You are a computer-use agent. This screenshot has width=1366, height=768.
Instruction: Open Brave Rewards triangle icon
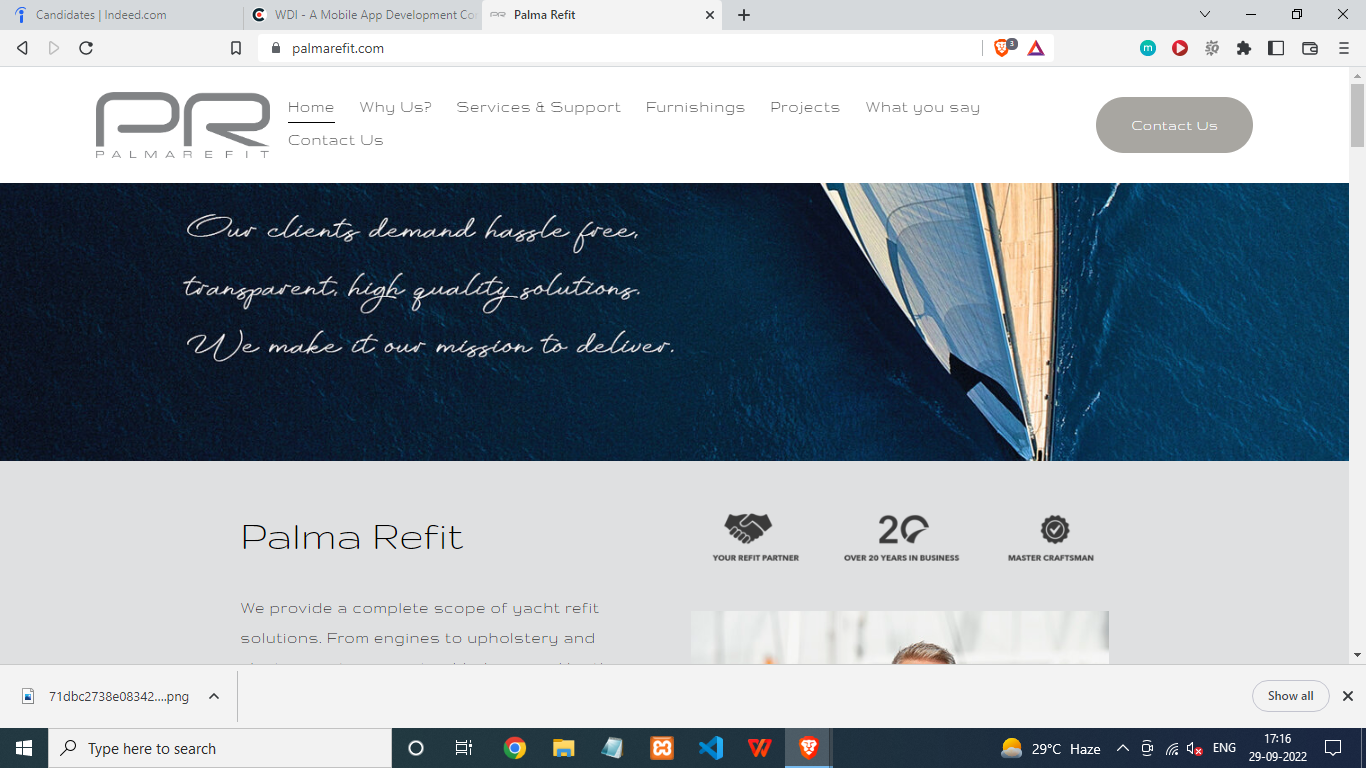[x=1036, y=48]
